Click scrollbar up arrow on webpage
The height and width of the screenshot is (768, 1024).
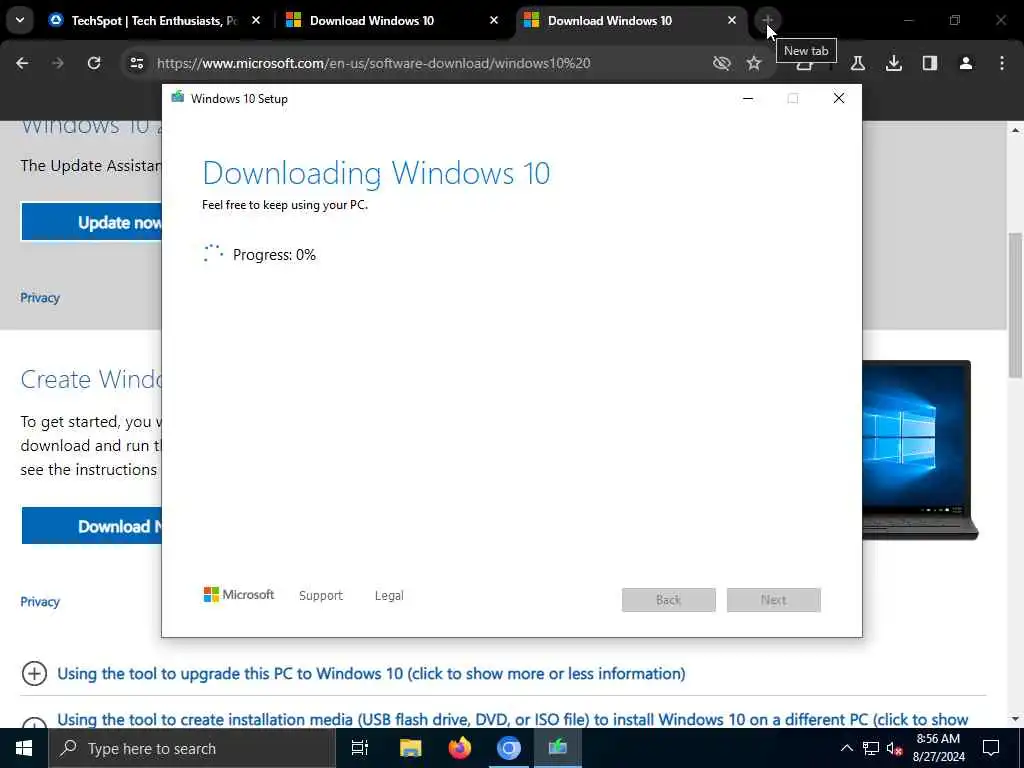1015,130
